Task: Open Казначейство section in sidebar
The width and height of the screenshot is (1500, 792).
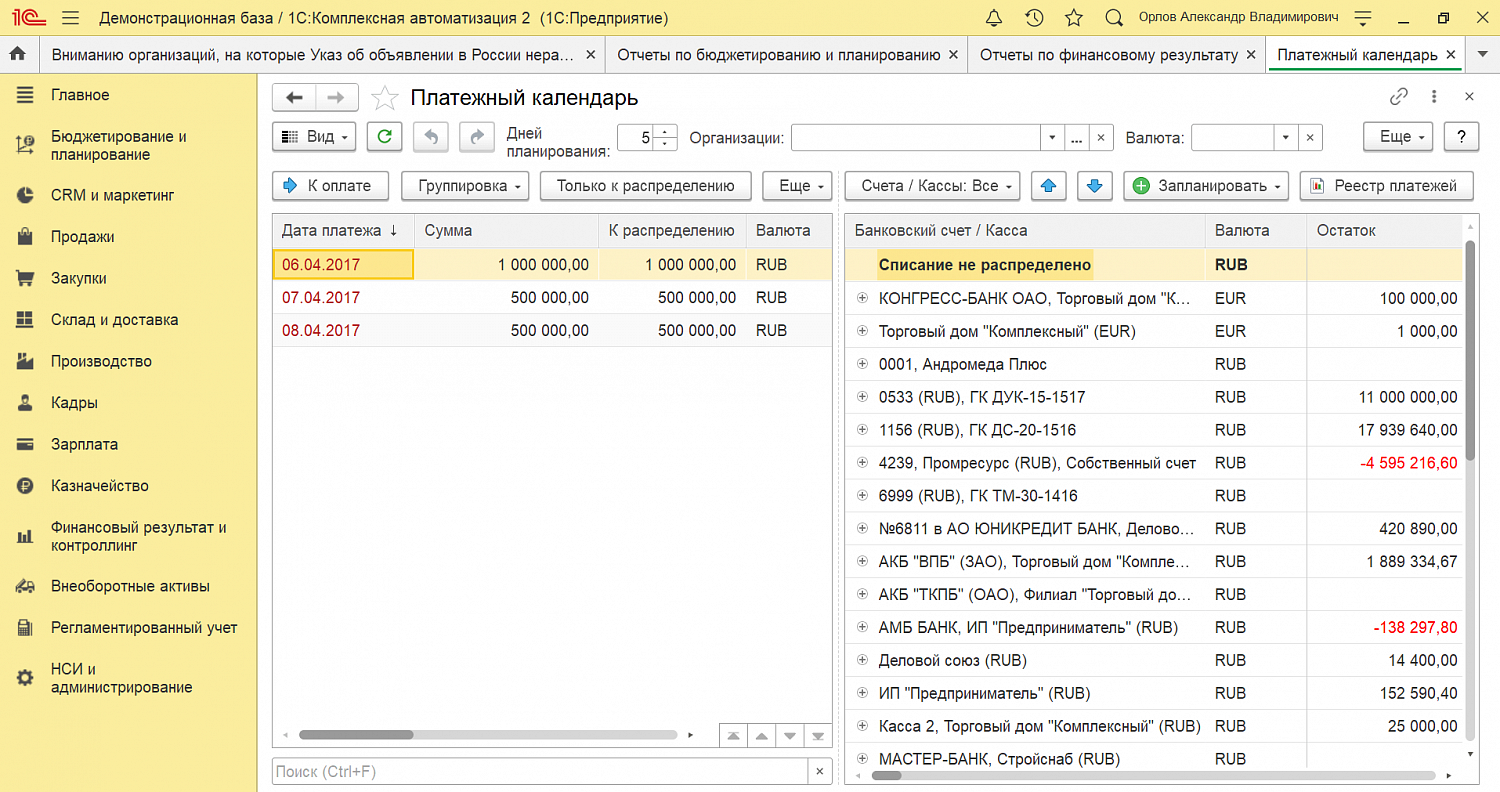Action: pos(100,486)
